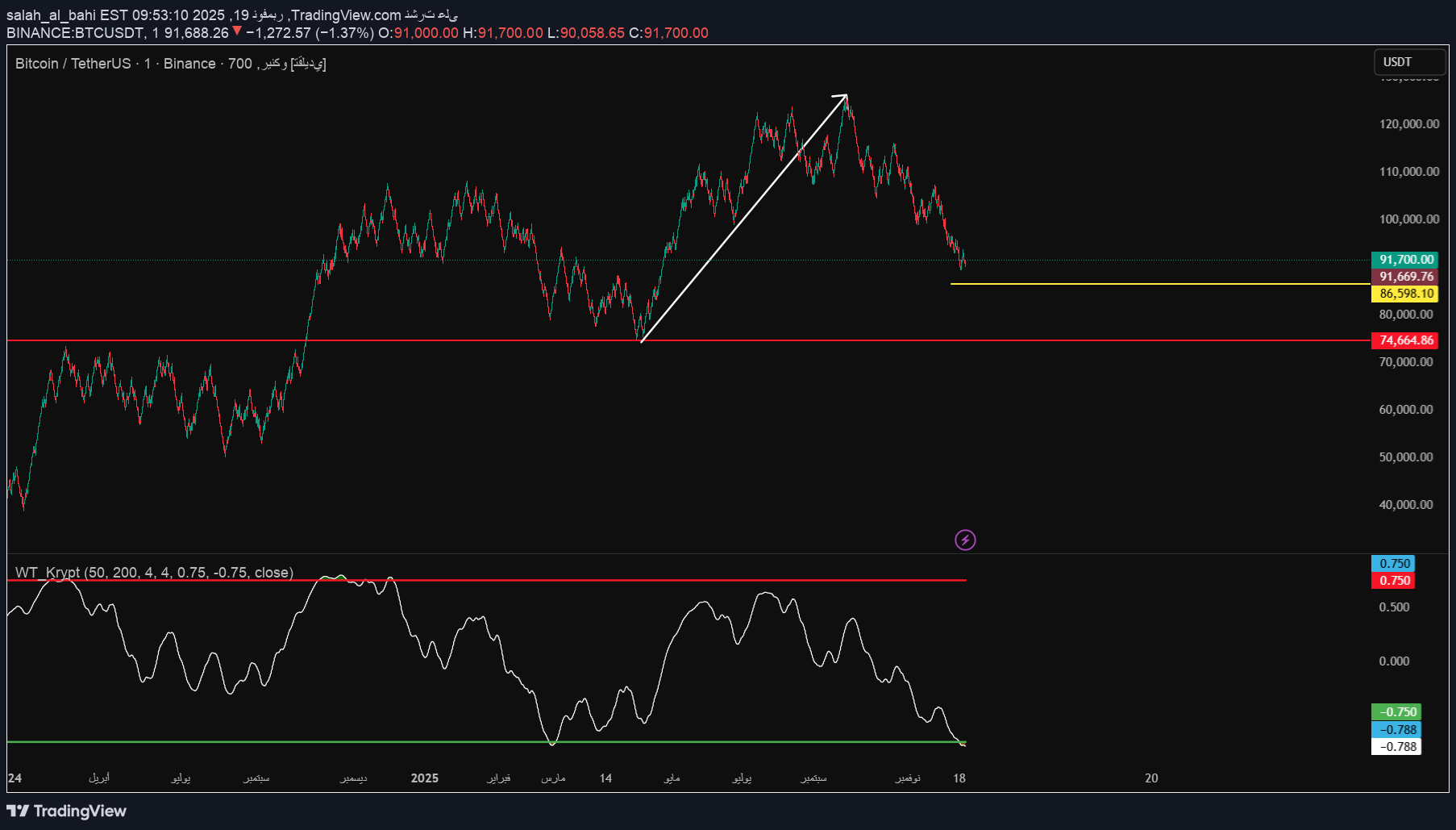This screenshot has height=830, width=1456.
Task: Open the WT_Krypt indicator legend
Action: coord(153,572)
